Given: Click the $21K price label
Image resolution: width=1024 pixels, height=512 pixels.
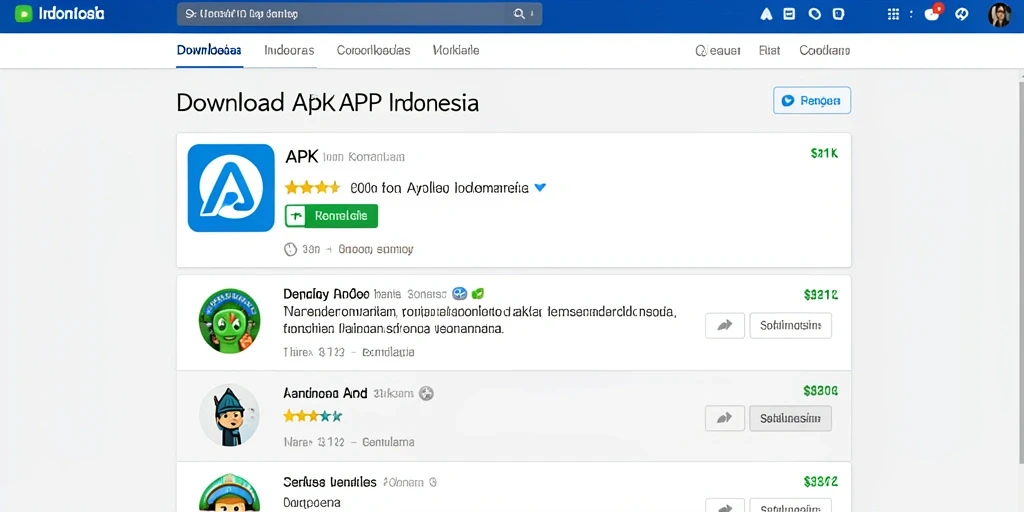Looking at the screenshot, I should pyautogui.click(x=824, y=153).
